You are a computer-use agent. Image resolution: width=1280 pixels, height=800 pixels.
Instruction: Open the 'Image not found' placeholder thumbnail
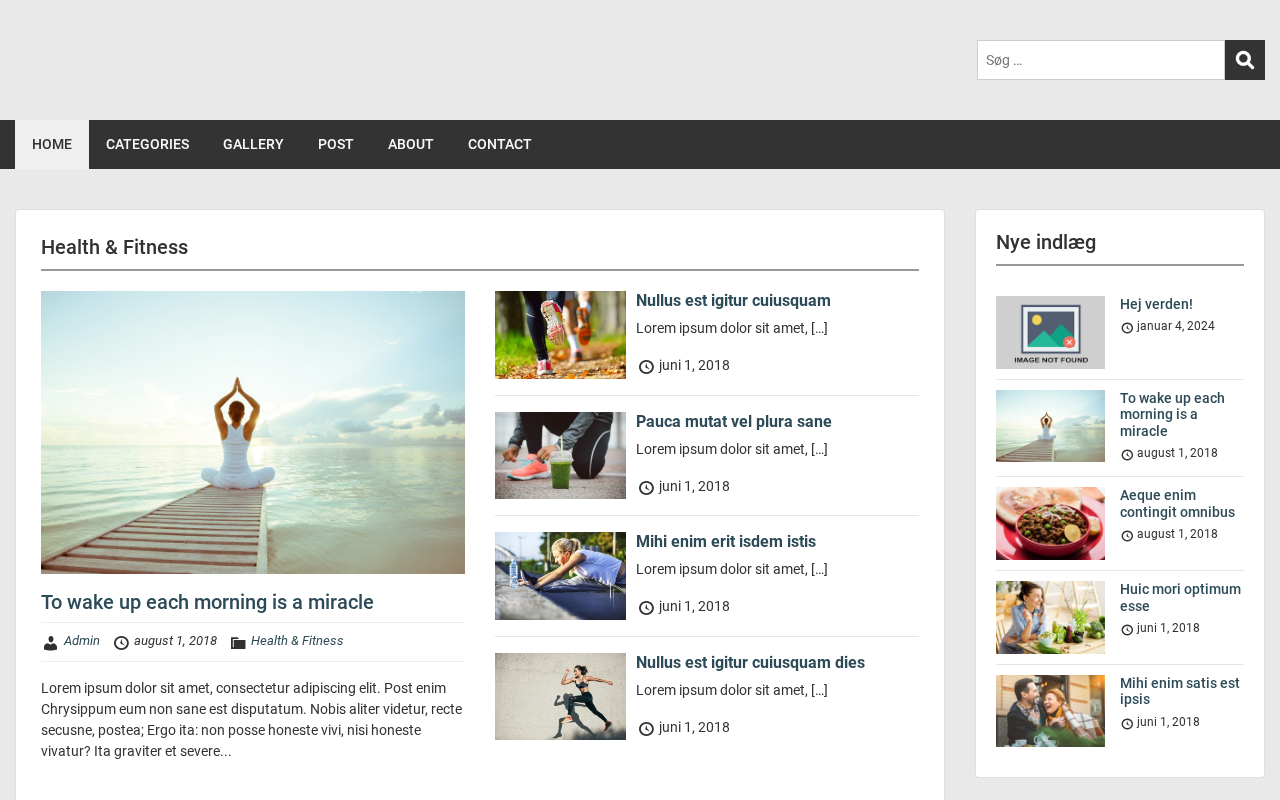click(x=1050, y=332)
